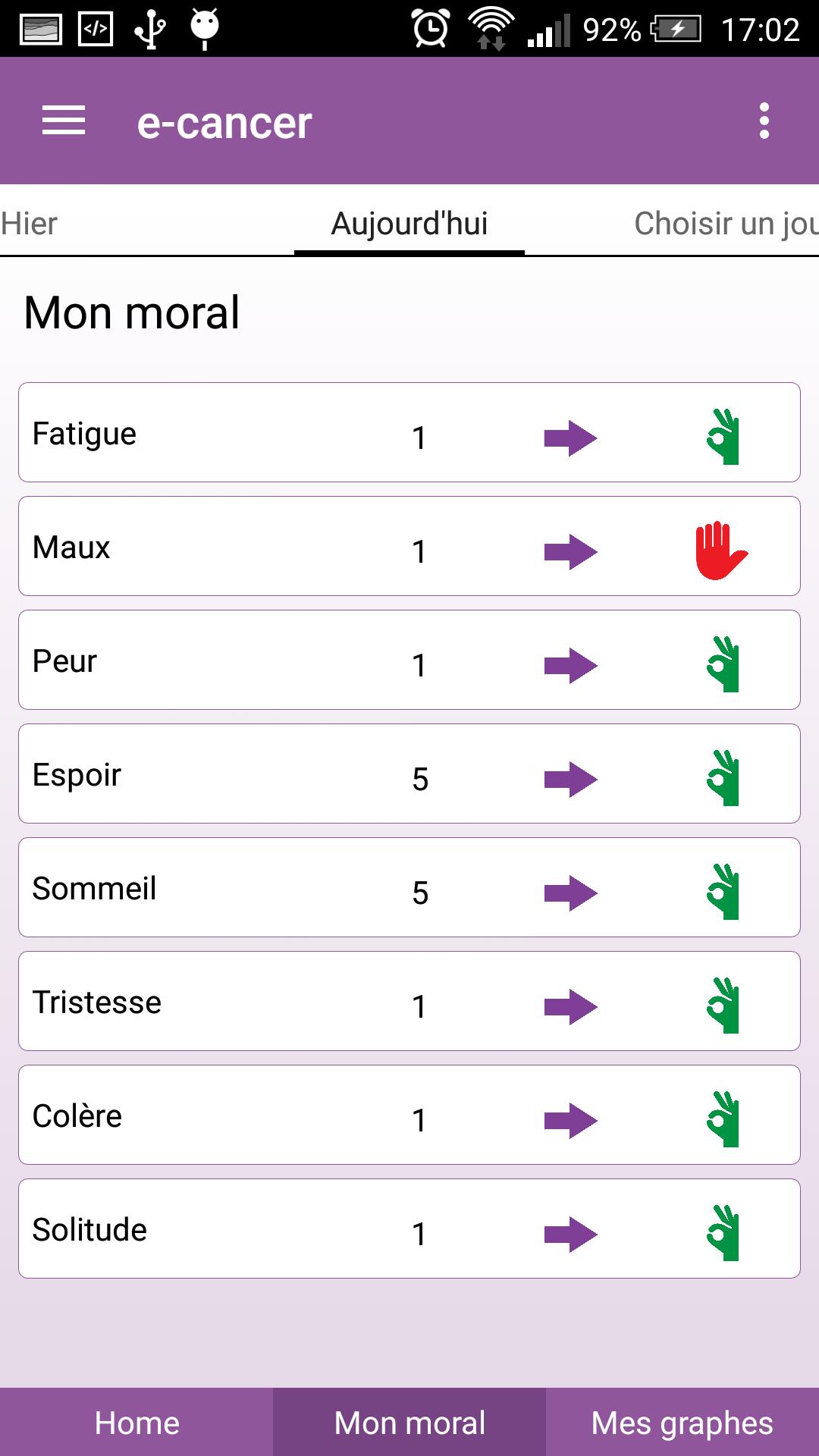Tap the green OK hand for Tristesse
819x1456 pixels.
[723, 1006]
